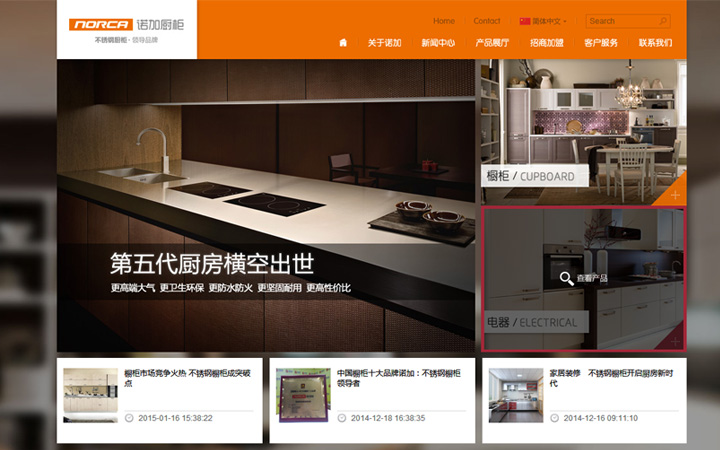Click thumbnail of 家居装修 article

click(516, 395)
